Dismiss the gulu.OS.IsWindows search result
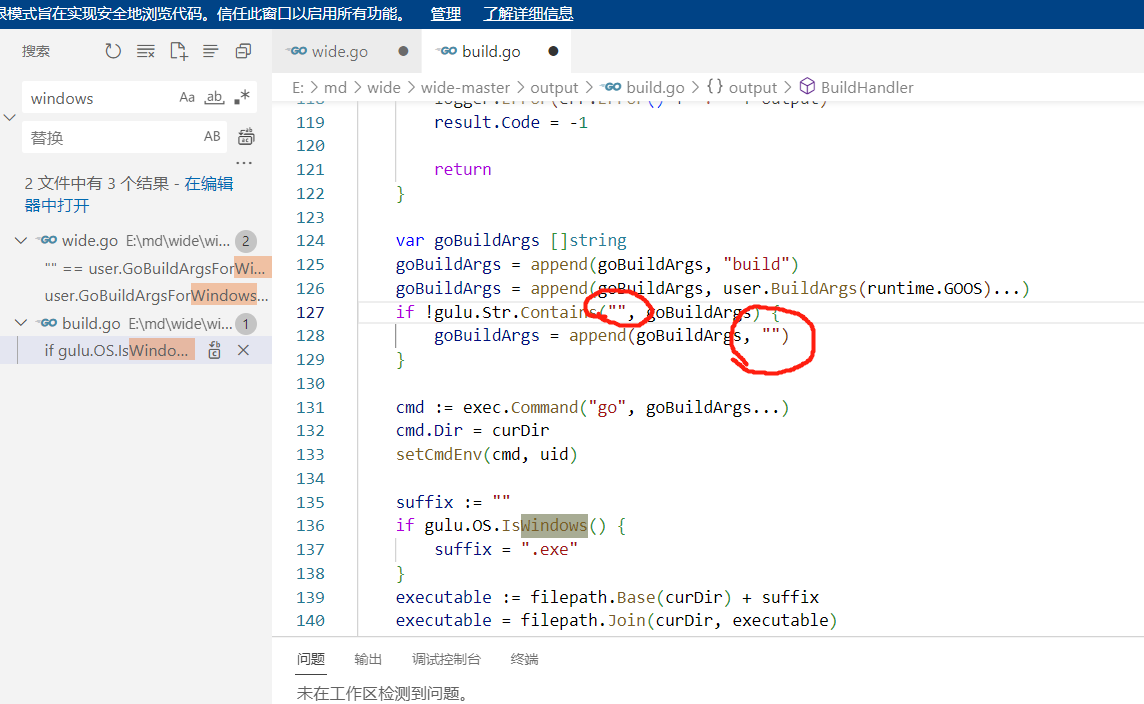The height and width of the screenshot is (704, 1144). [x=243, y=350]
